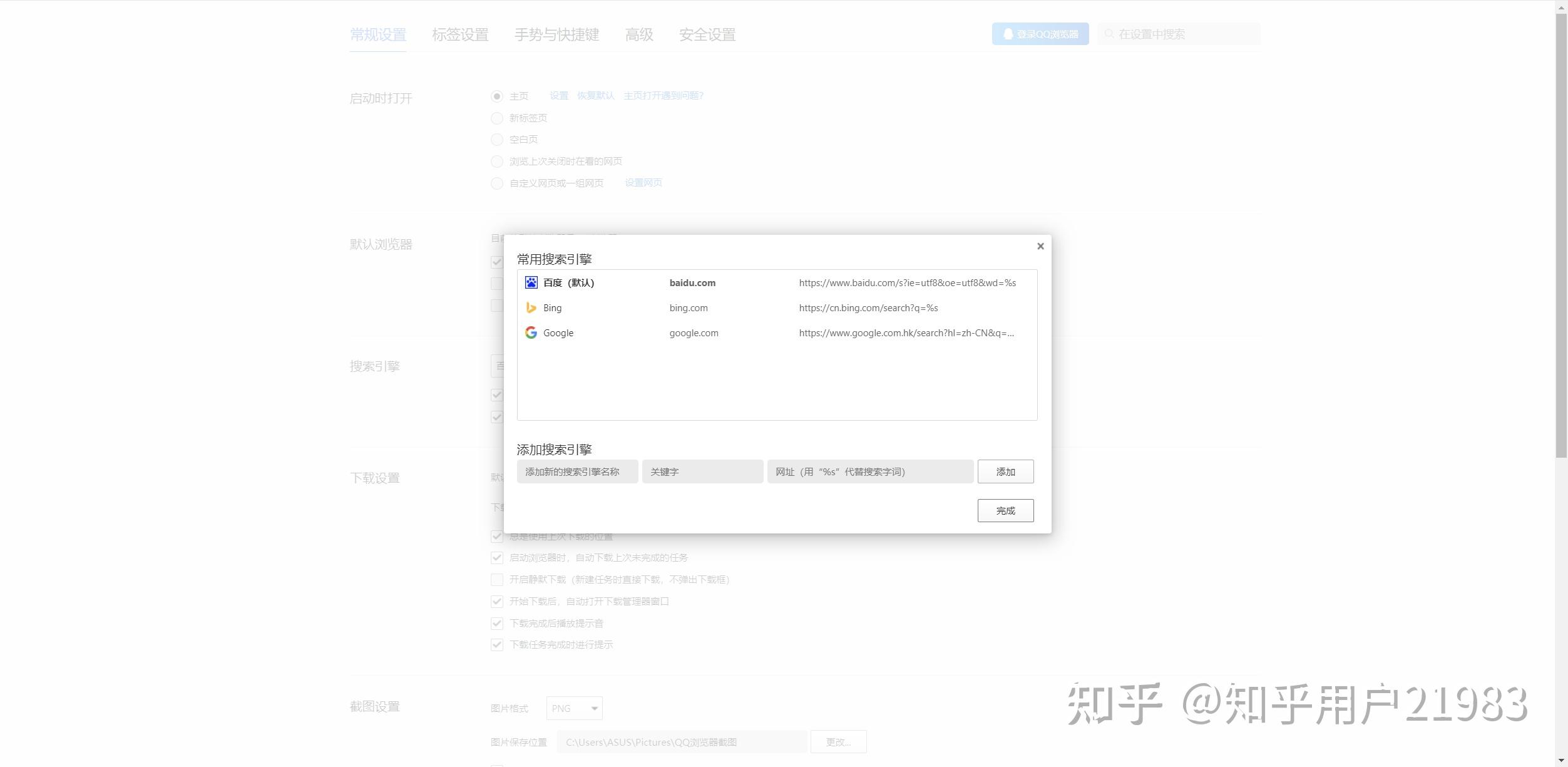Click the bing.com keyword cell

689,308
